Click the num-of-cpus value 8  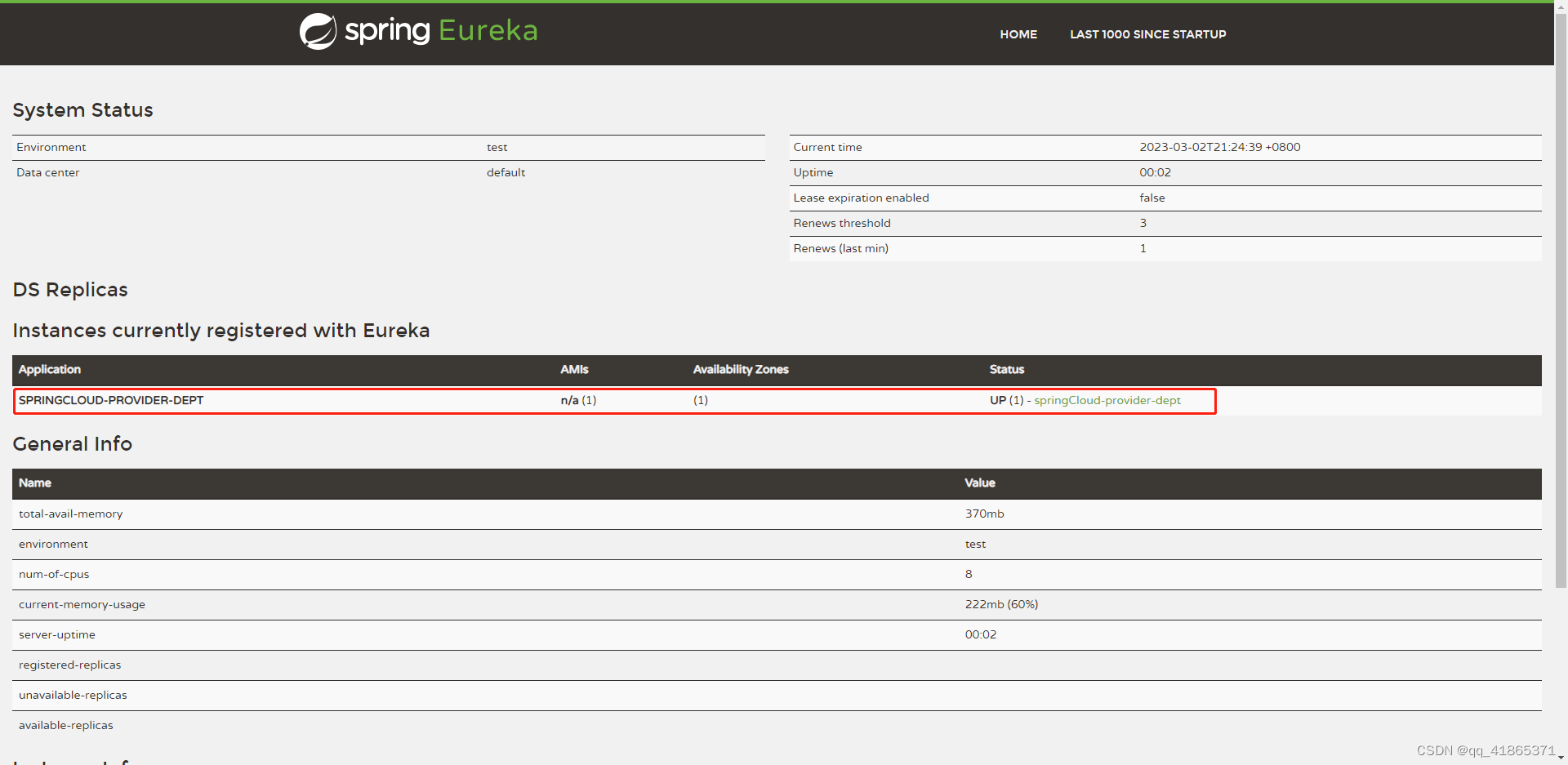pos(969,574)
